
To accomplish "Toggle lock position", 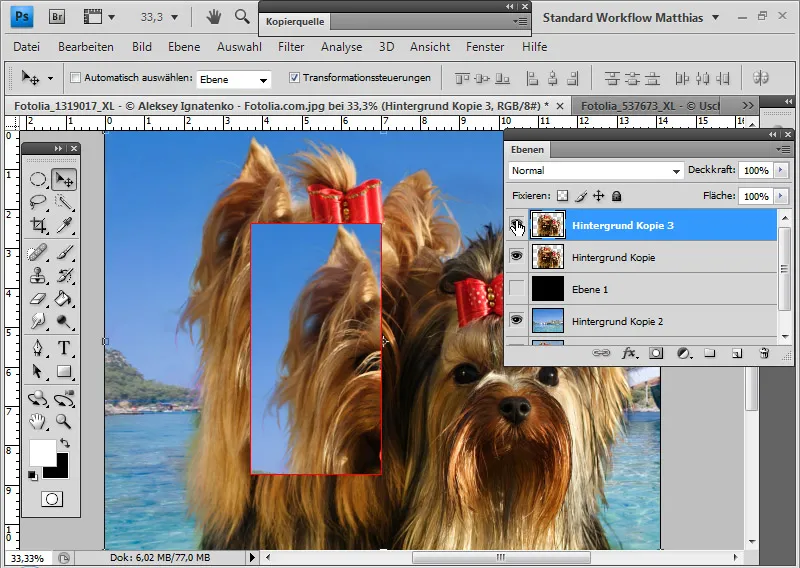I will tap(598, 195).
